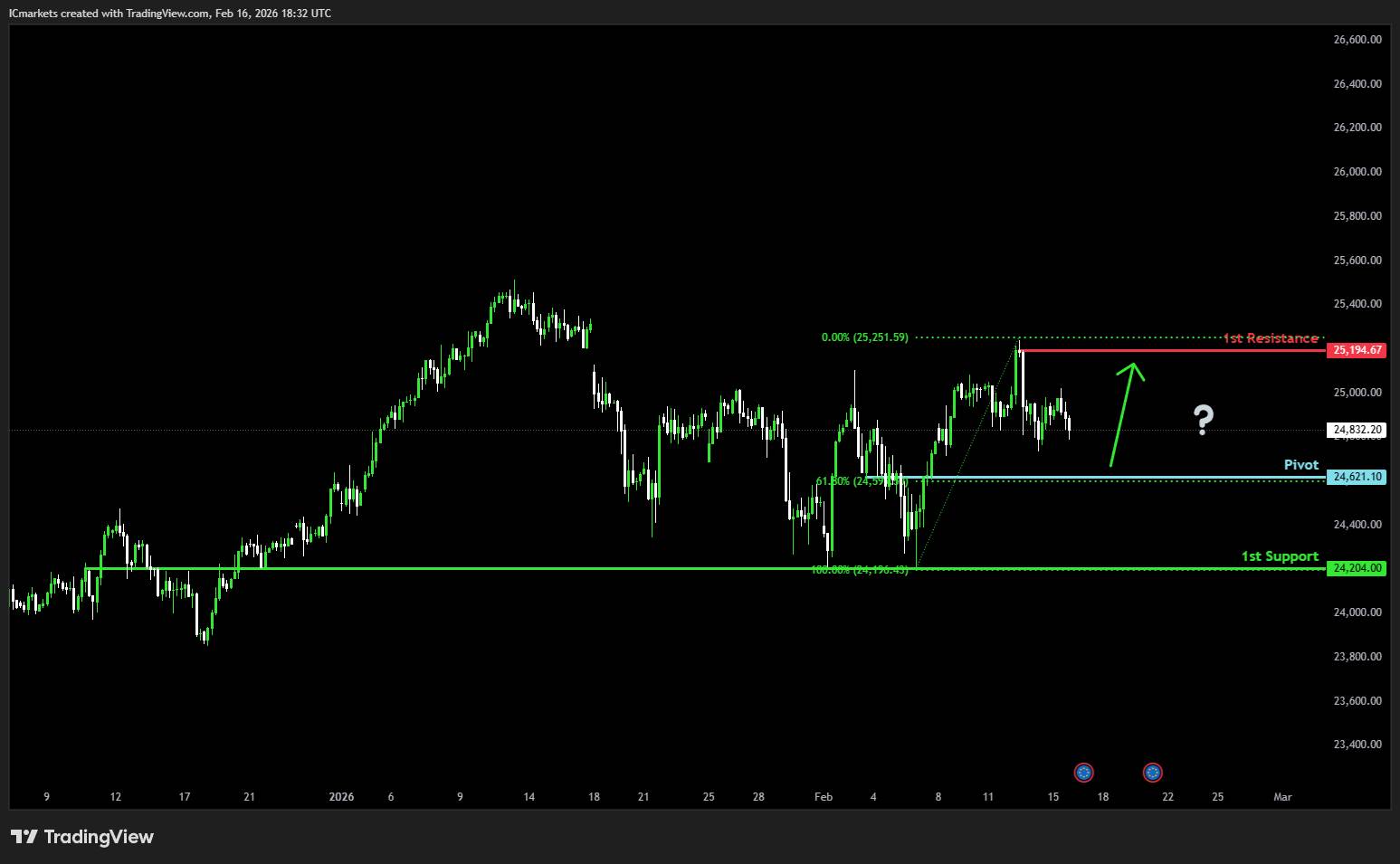This screenshot has width=1400, height=864.
Task: Click the 2026 label on time axis
Action: pos(341,797)
